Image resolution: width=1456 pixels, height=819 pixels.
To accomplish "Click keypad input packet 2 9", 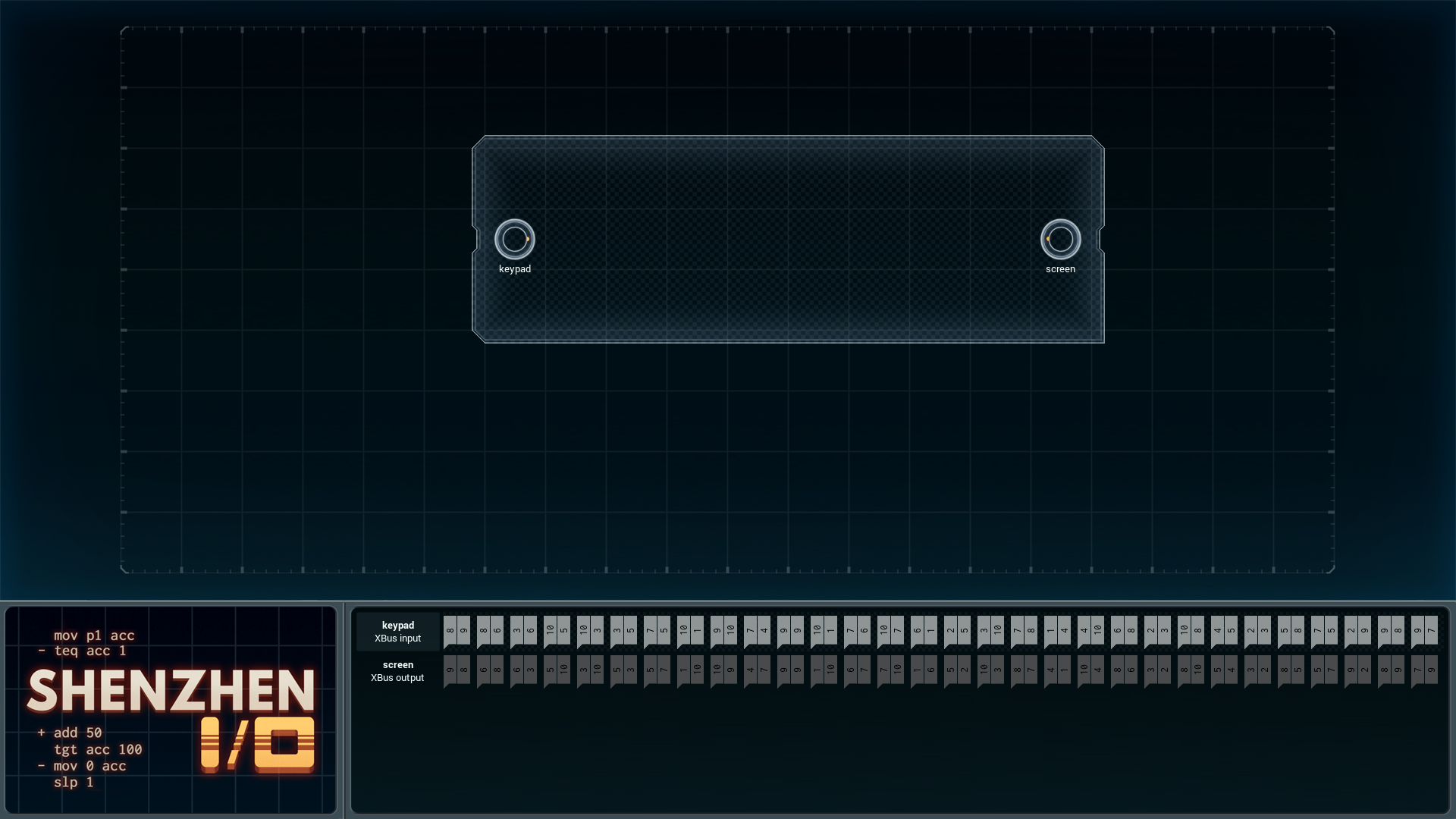I will point(1357,632).
